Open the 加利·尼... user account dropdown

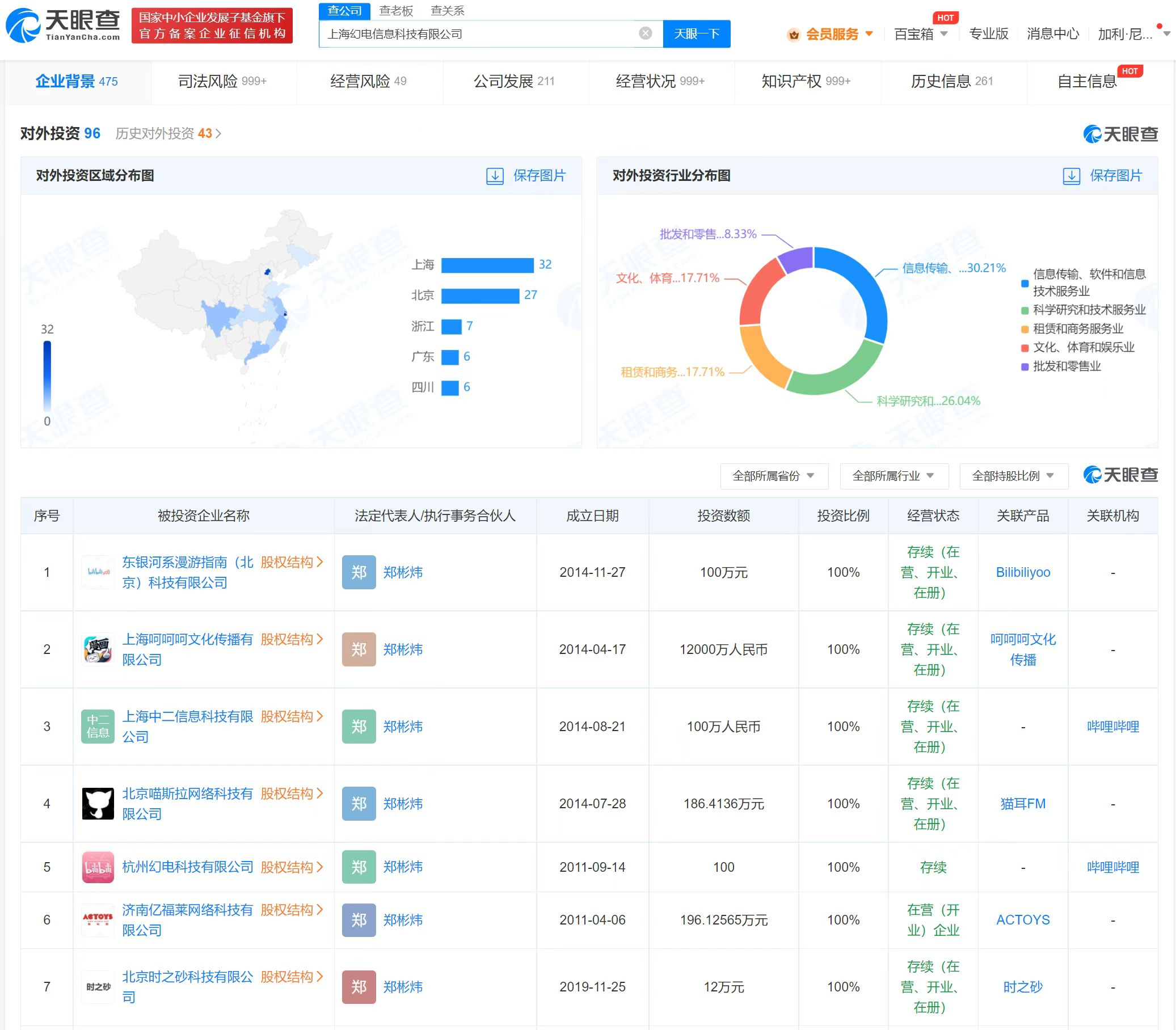click(1133, 34)
